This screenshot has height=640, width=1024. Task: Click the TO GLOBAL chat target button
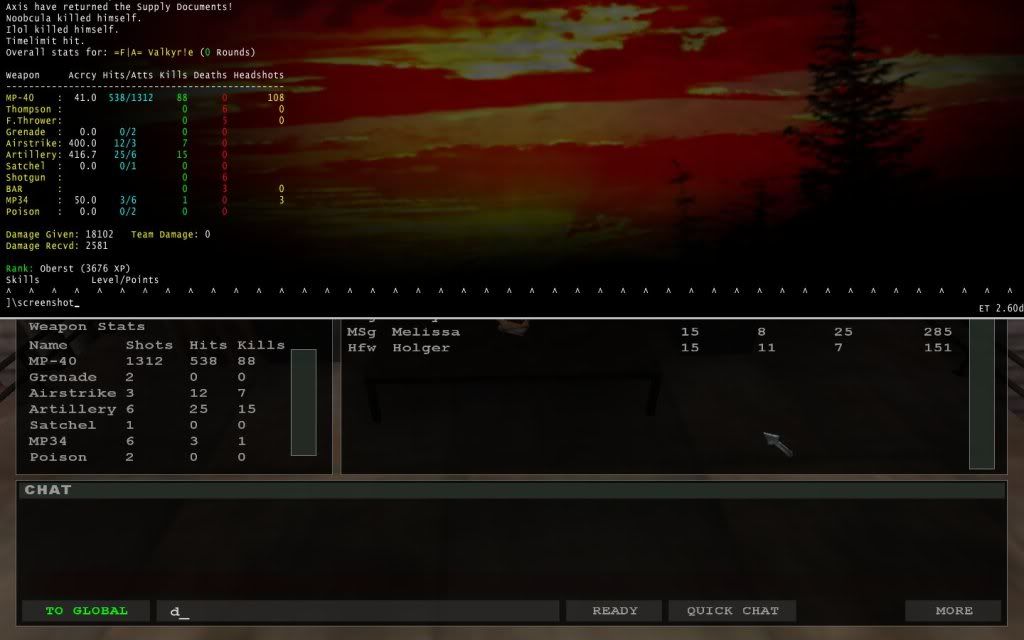86,611
